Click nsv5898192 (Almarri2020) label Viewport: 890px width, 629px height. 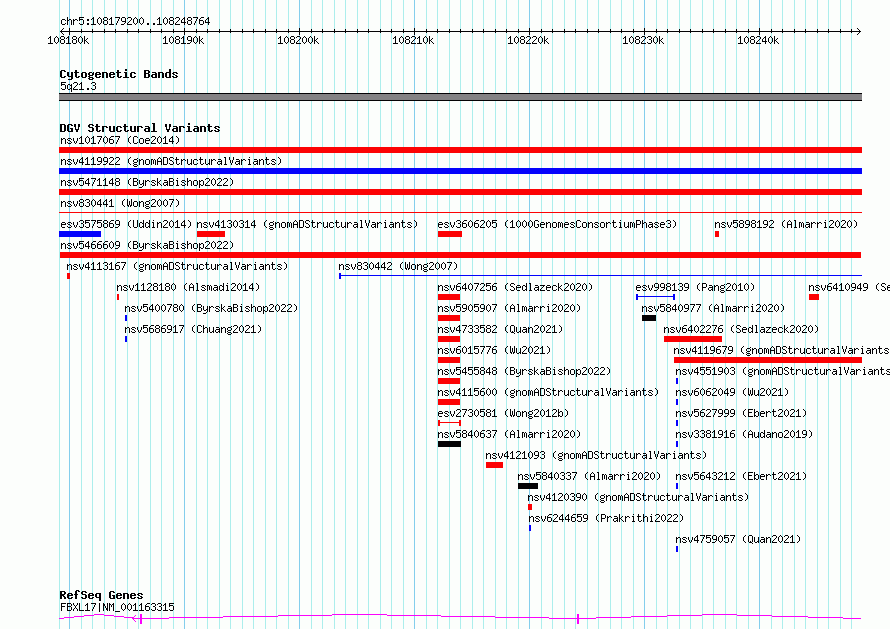tap(786, 224)
